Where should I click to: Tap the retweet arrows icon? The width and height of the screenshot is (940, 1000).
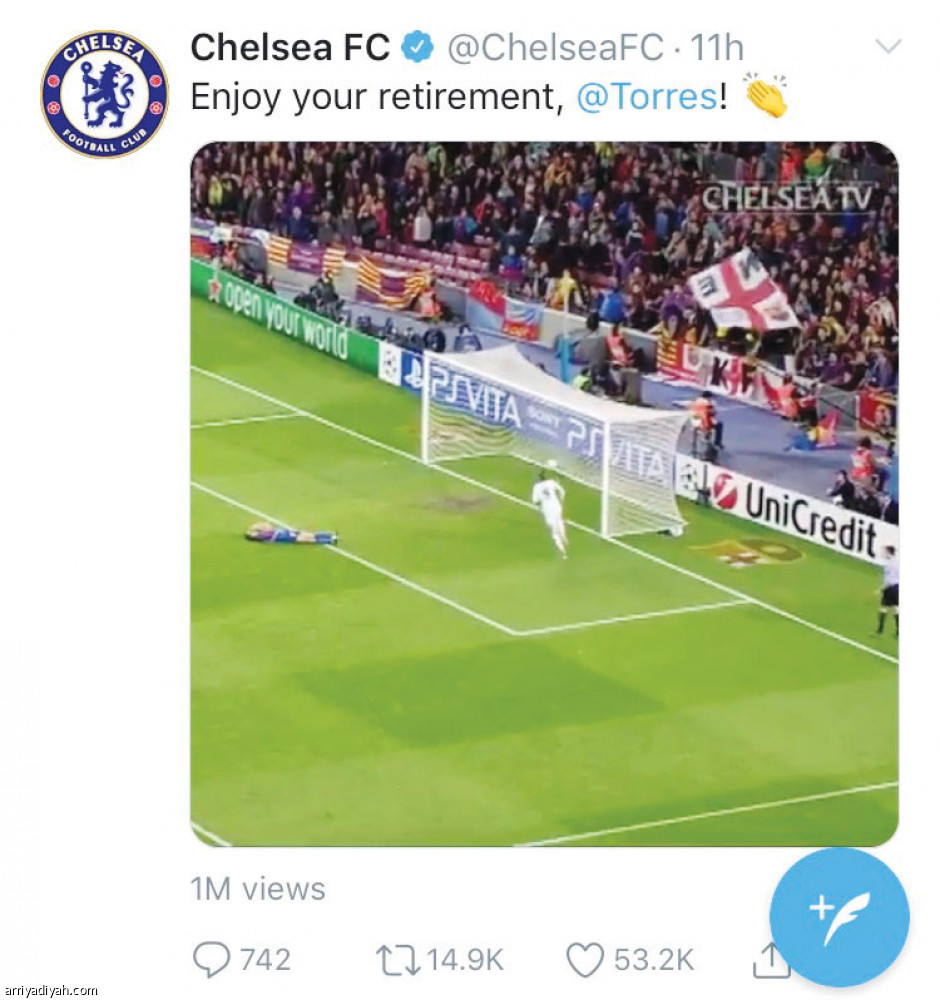point(397,961)
